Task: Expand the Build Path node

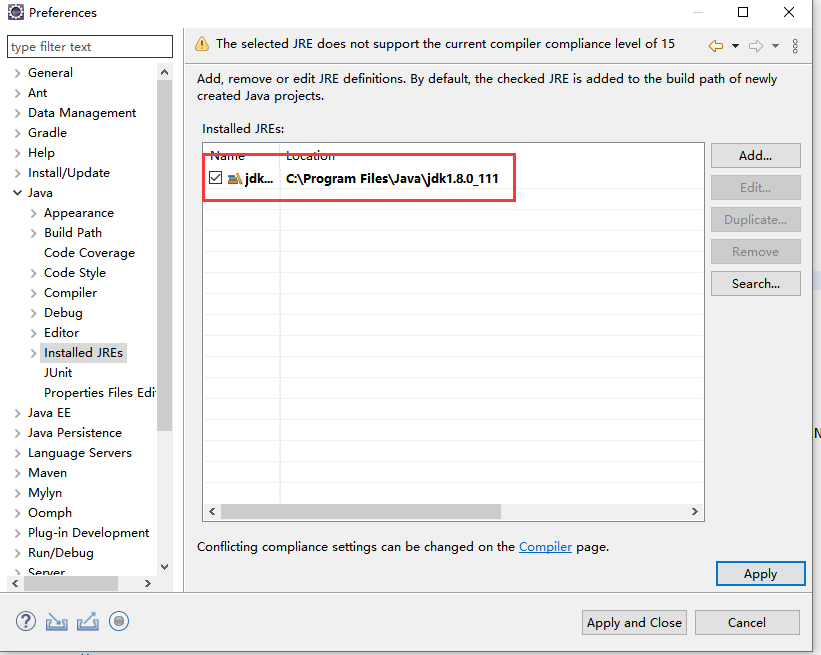Action: click(34, 233)
